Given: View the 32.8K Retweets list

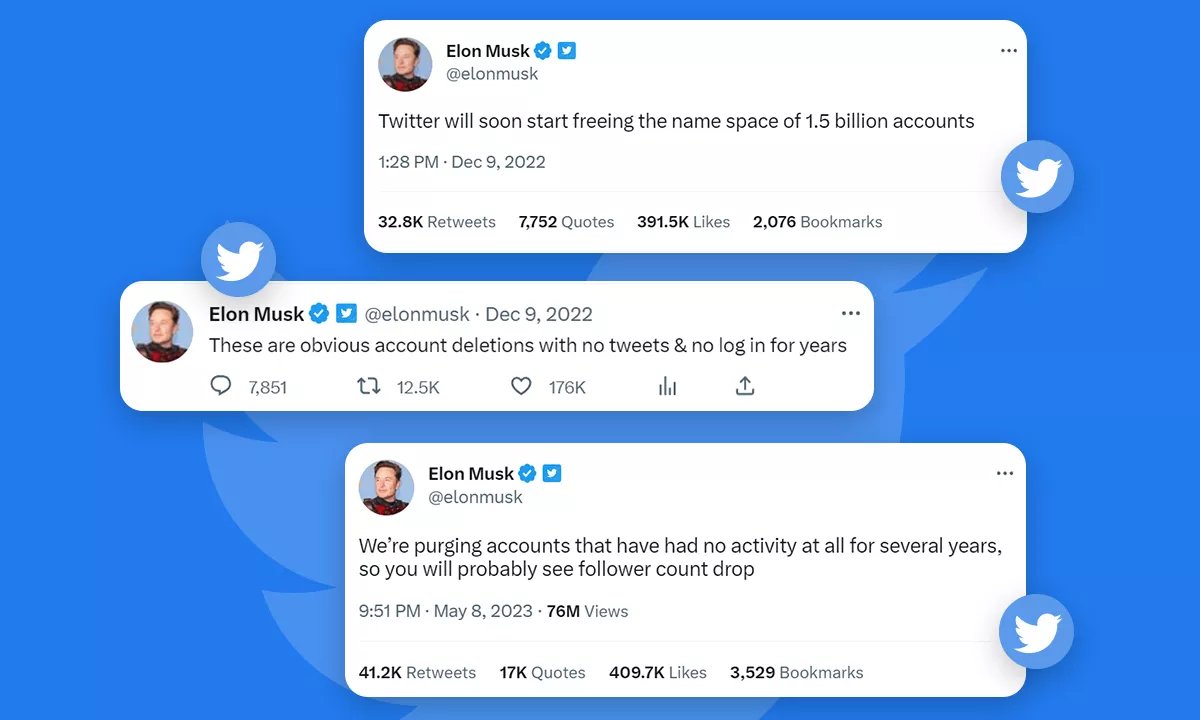Looking at the screenshot, I should (x=437, y=222).
